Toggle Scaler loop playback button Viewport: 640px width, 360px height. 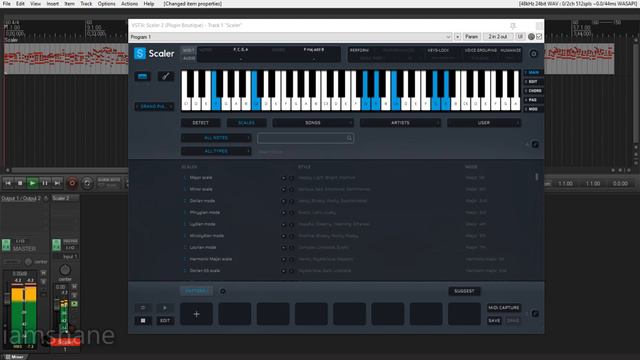click(x=142, y=308)
